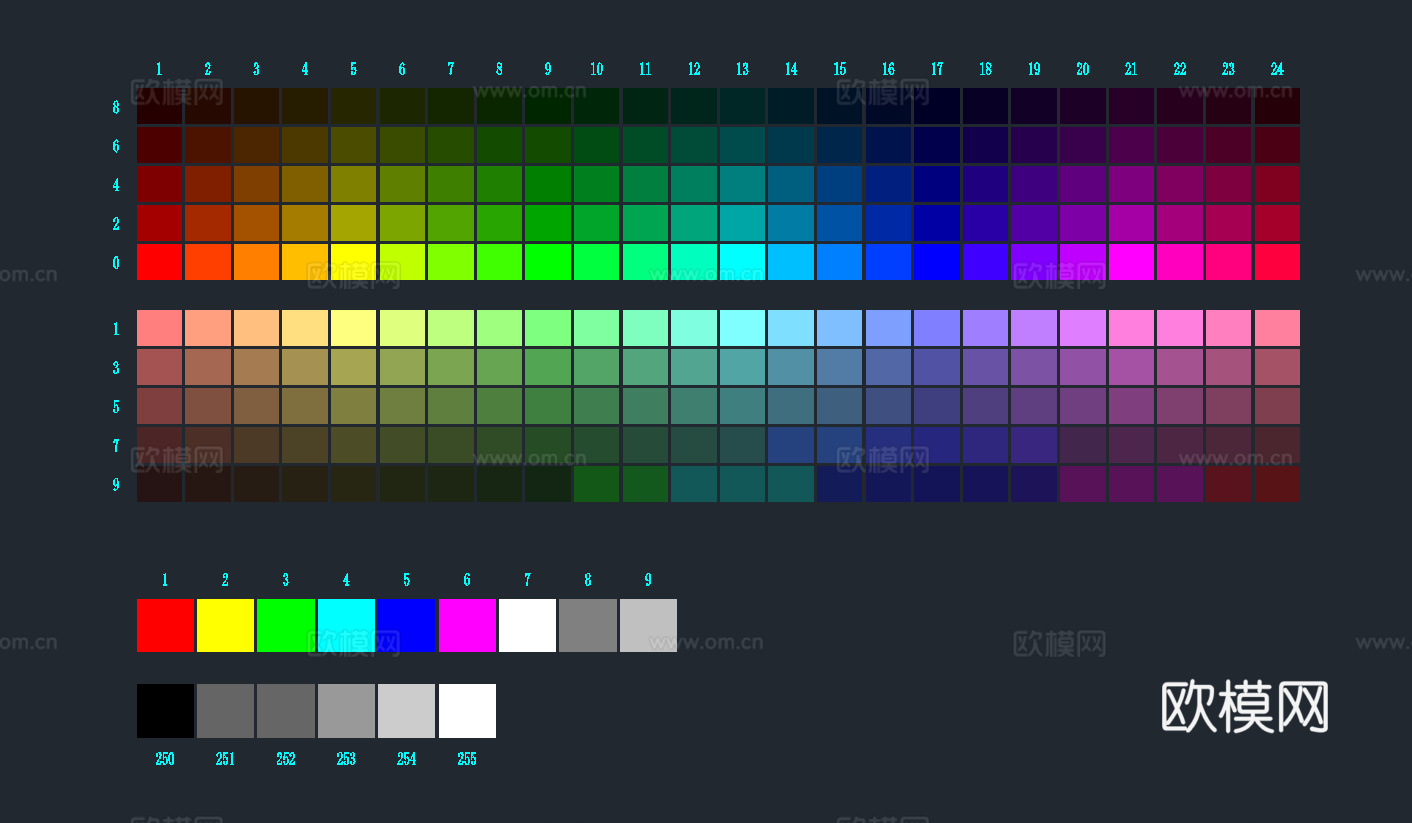1412x823 pixels.
Task: Pick the muted purple swatch at column 20, row 5
Action: pos(1082,406)
